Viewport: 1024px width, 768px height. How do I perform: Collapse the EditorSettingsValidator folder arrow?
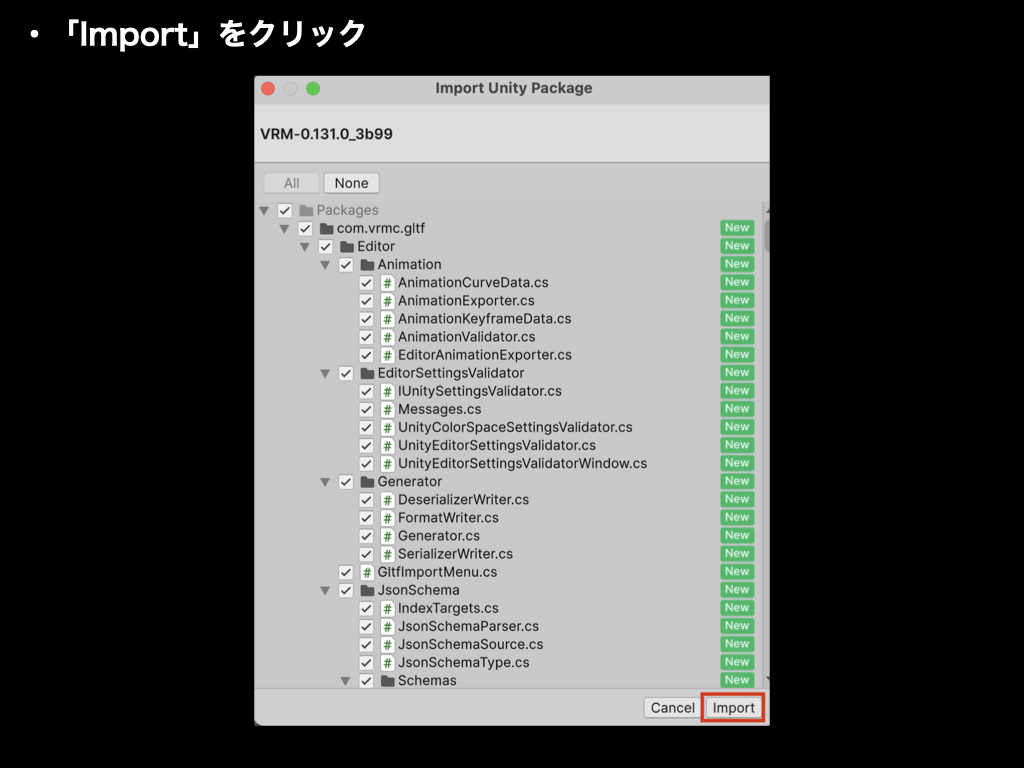point(325,374)
